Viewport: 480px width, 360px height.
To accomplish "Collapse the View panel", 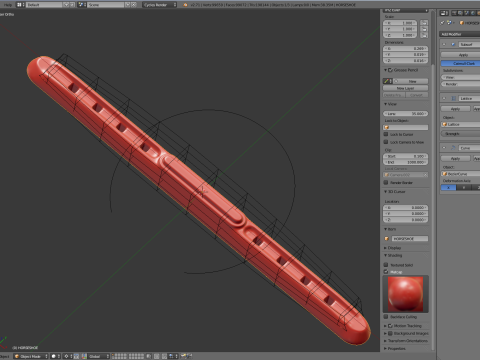I will 385,104.
